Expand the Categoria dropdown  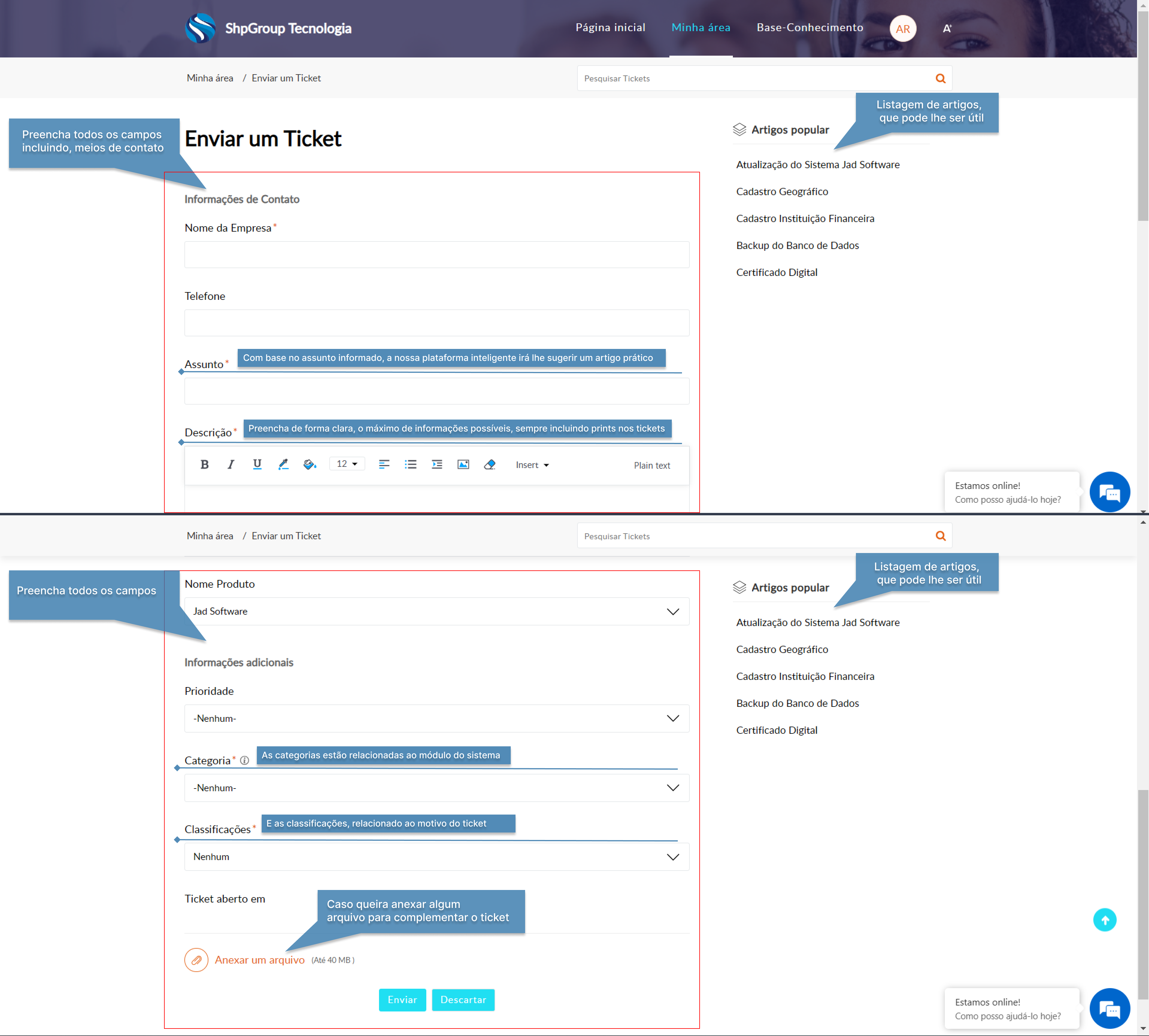(x=436, y=788)
